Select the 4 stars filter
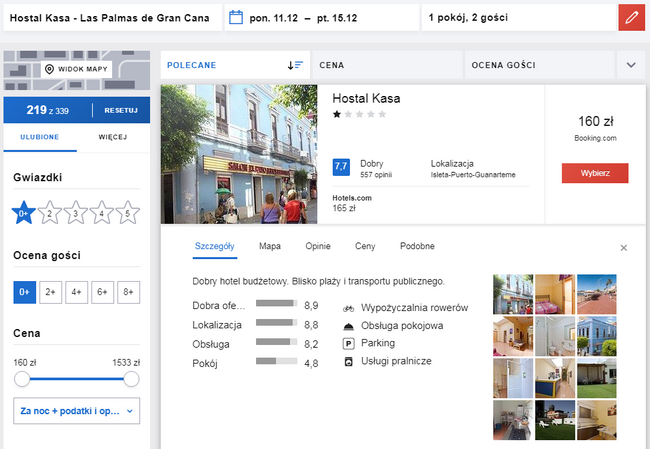 point(102,213)
